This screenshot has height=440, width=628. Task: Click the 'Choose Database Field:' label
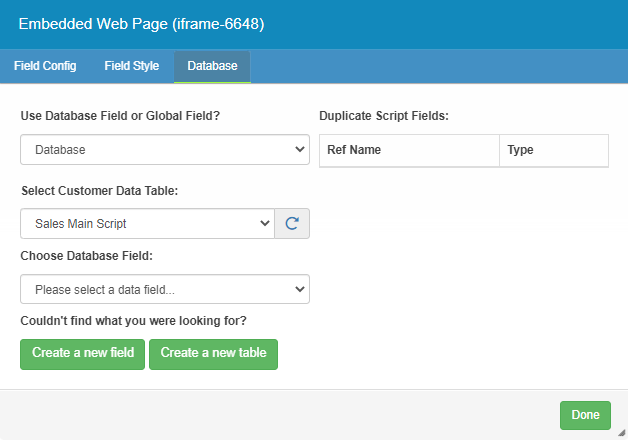87,256
